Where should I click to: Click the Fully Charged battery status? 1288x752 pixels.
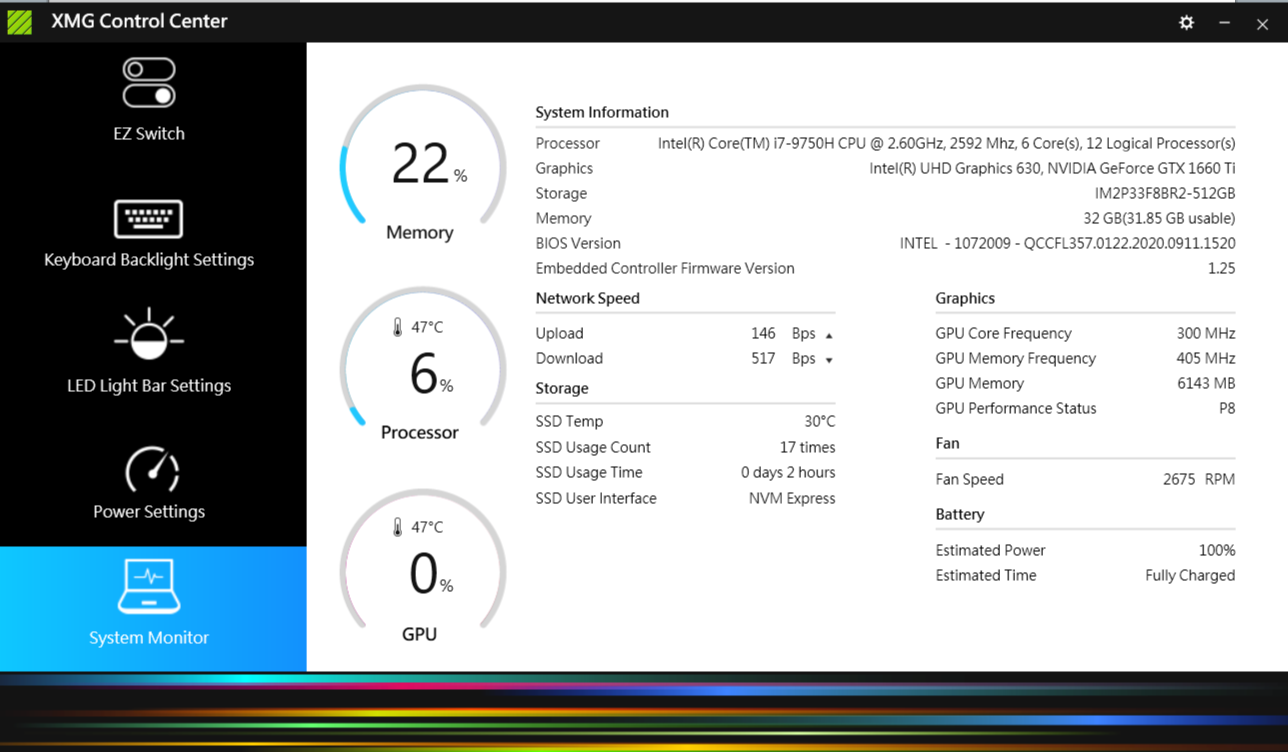point(1190,575)
